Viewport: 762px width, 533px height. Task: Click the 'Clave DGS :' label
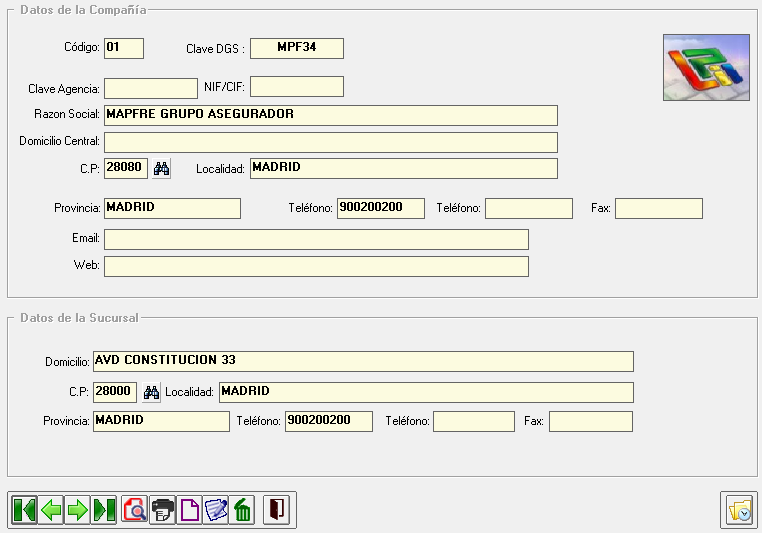pyautogui.click(x=215, y=49)
